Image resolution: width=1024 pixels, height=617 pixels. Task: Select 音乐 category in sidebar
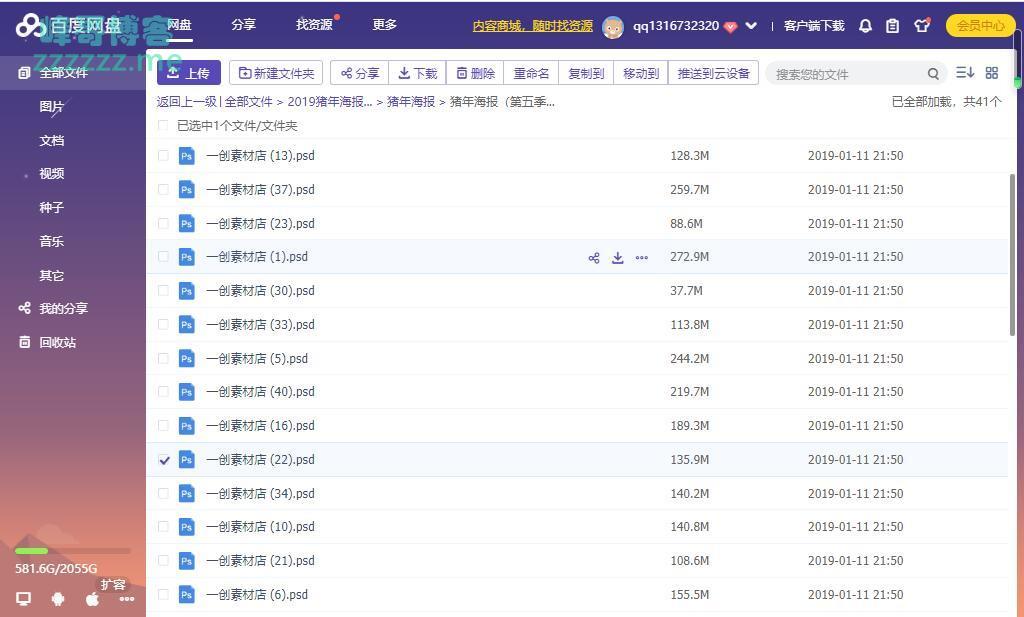pos(52,242)
